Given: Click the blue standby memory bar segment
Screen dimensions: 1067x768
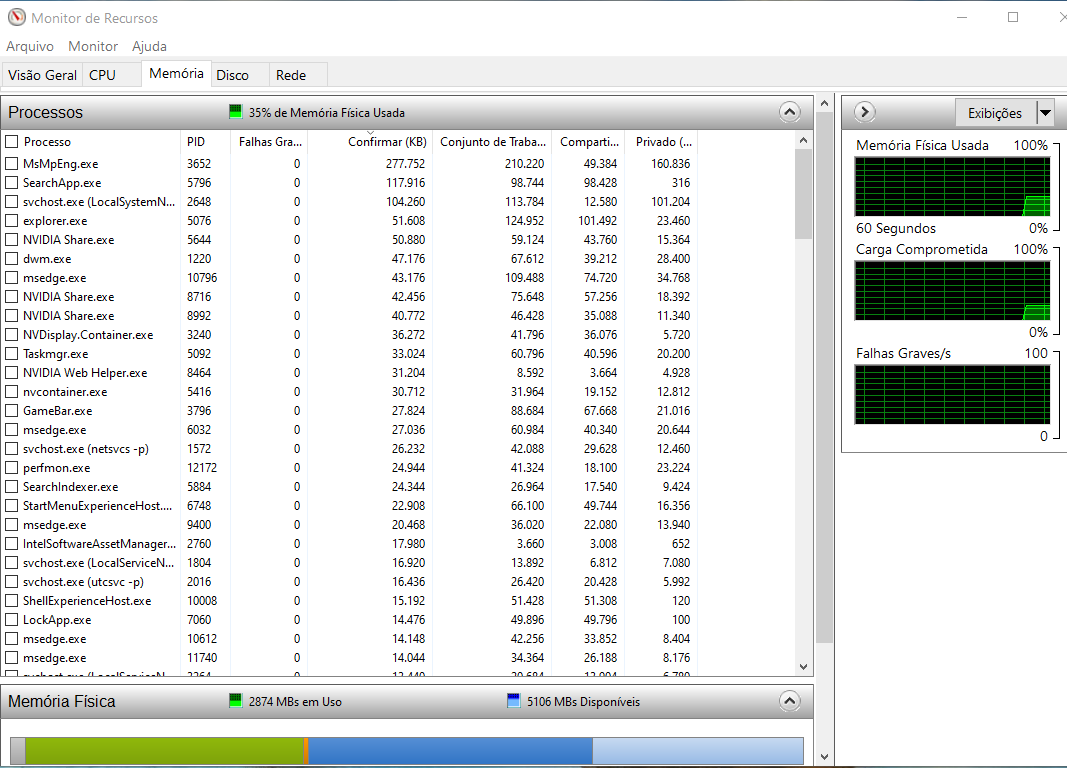Looking at the screenshot, I should coord(450,751).
